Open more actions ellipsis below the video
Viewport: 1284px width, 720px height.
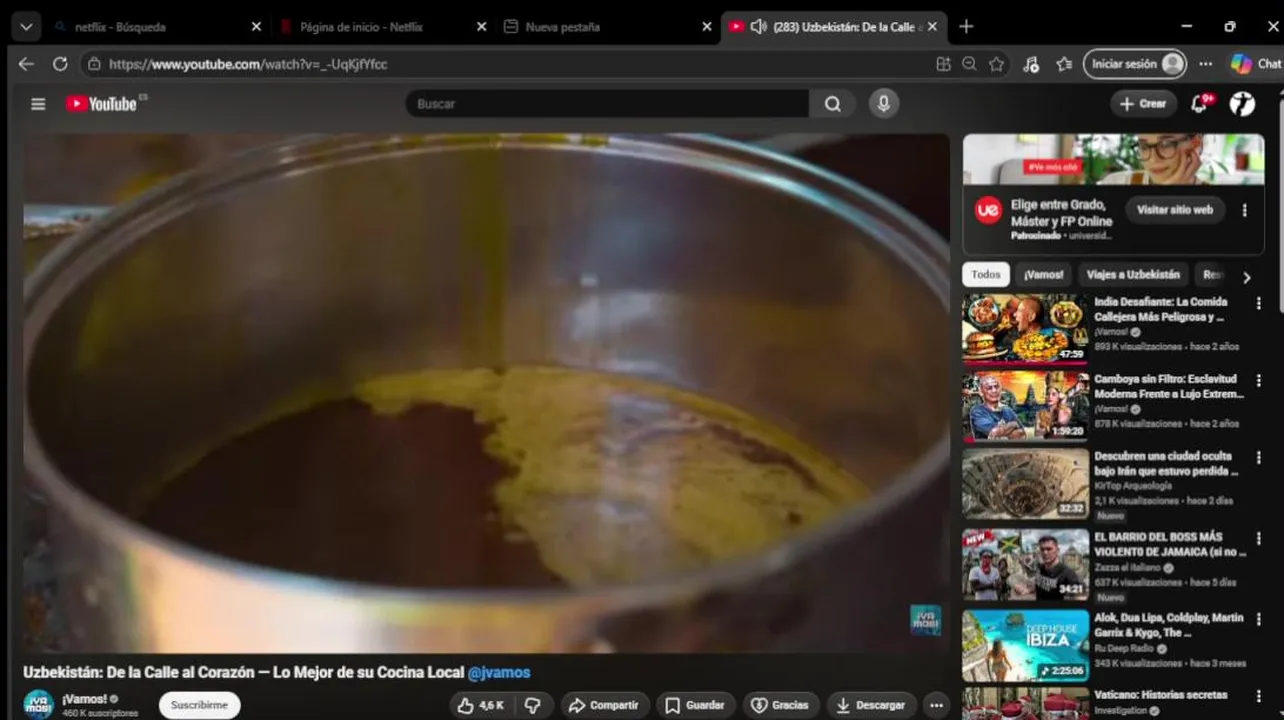pyautogui.click(x=936, y=705)
